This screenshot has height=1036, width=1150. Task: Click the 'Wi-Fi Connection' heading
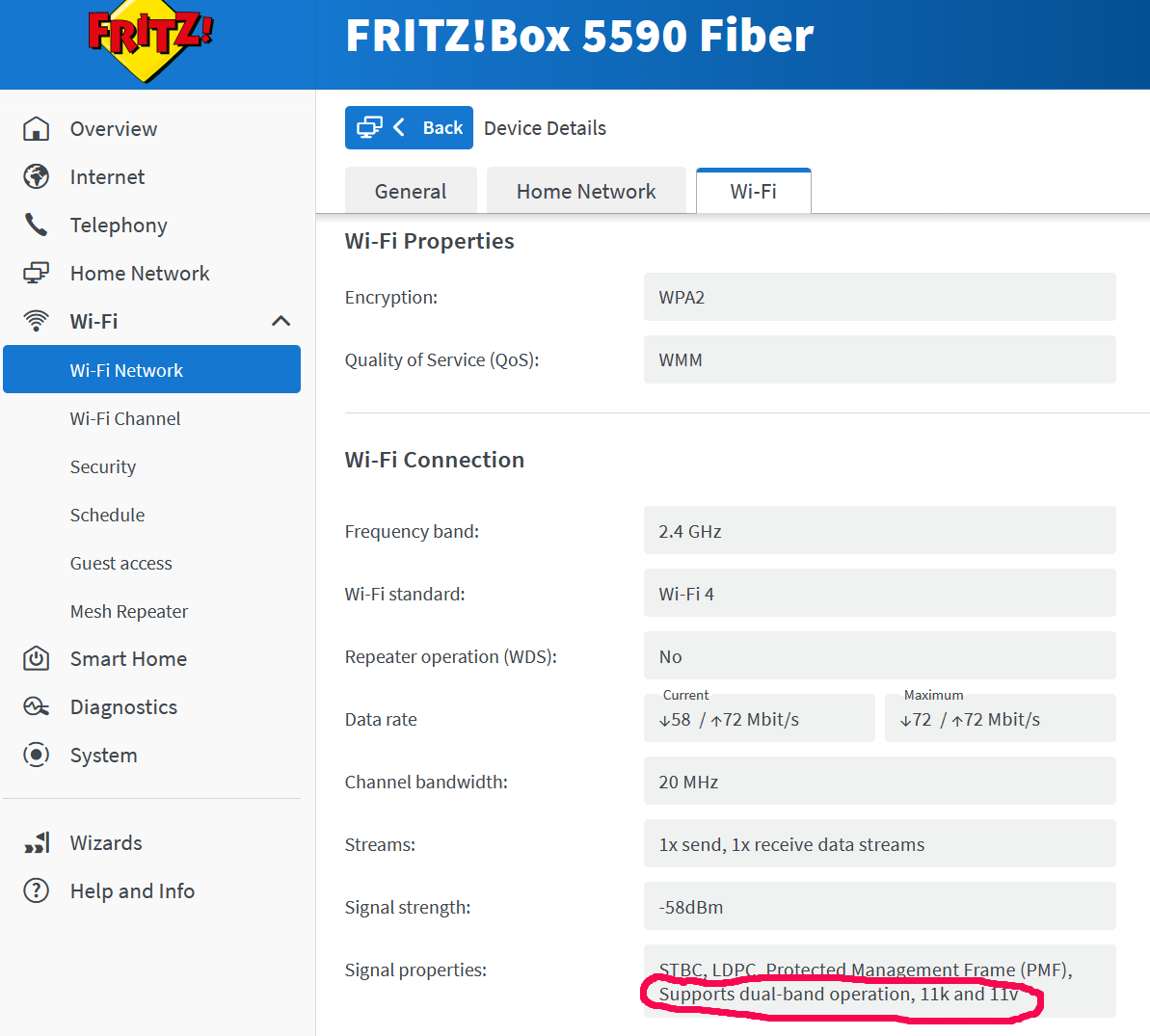435,460
